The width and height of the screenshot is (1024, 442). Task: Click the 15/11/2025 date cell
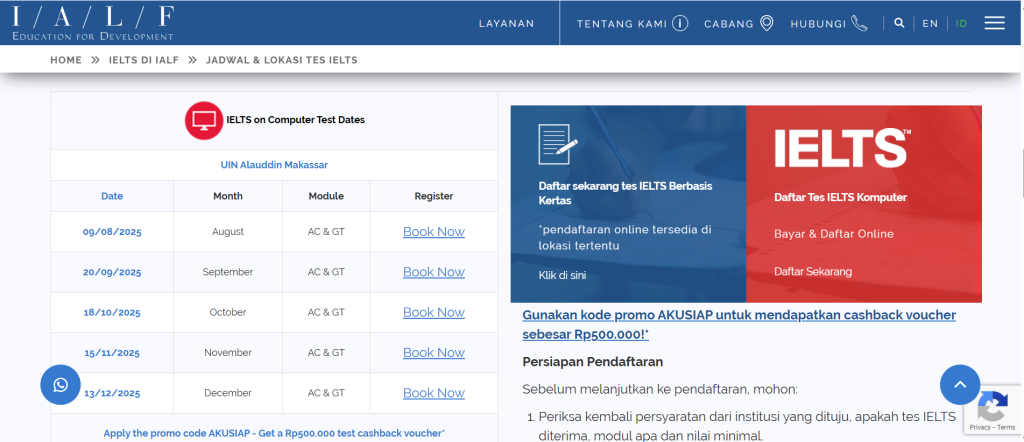[112, 353]
